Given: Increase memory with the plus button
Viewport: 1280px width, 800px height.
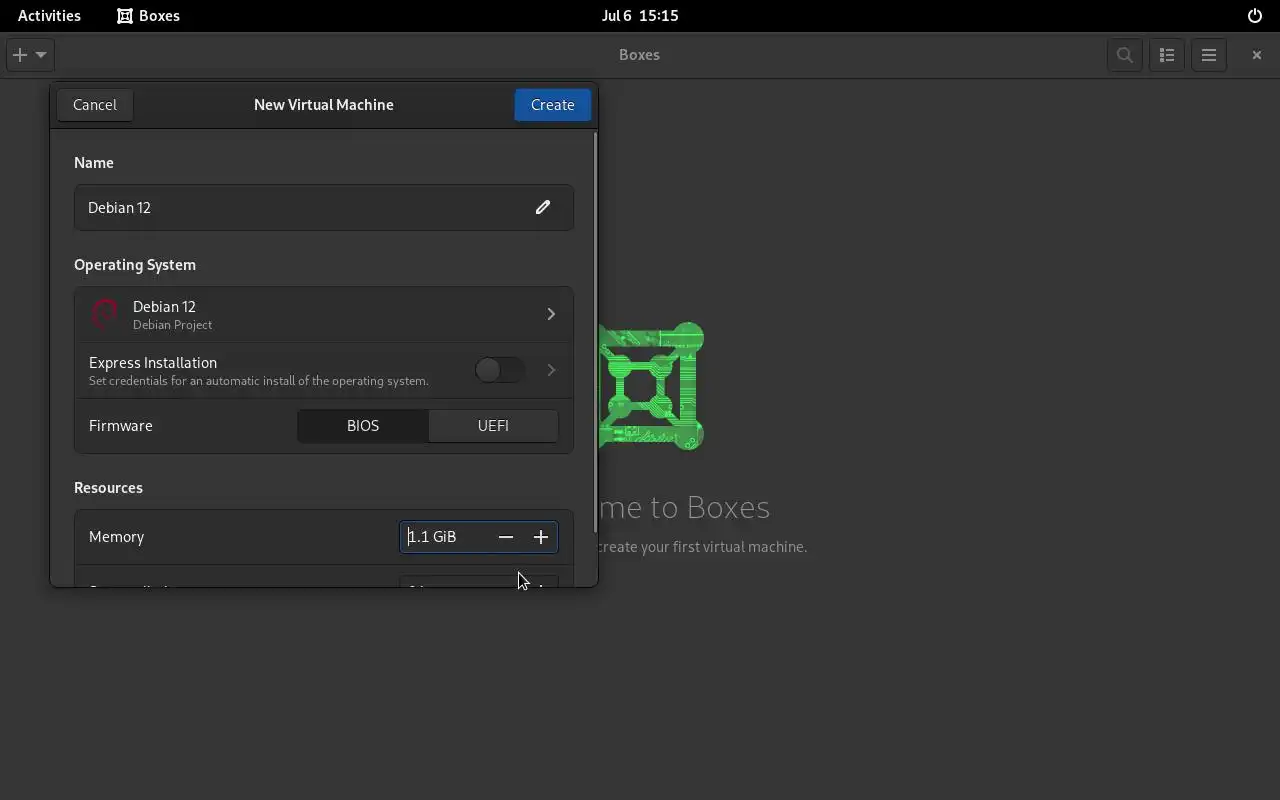Looking at the screenshot, I should [x=541, y=537].
